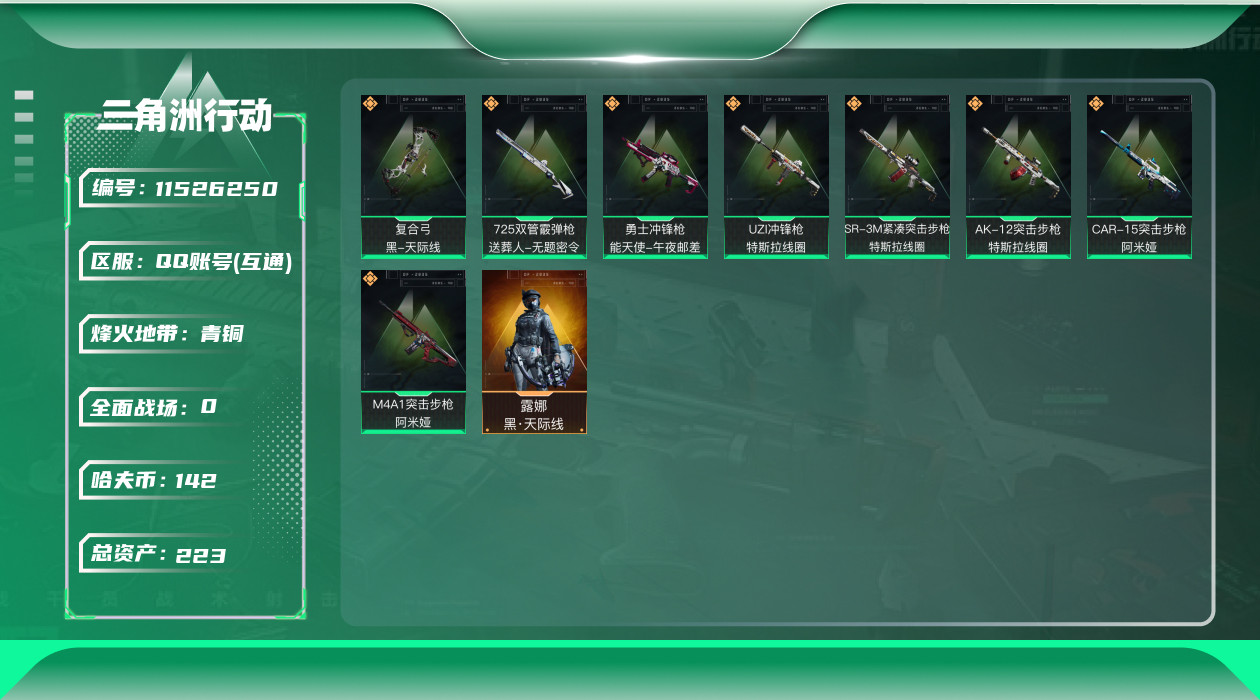Click orange rarity badge on CAR-15 card
This screenshot has width=1260, height=700.
click(1096, 103)
